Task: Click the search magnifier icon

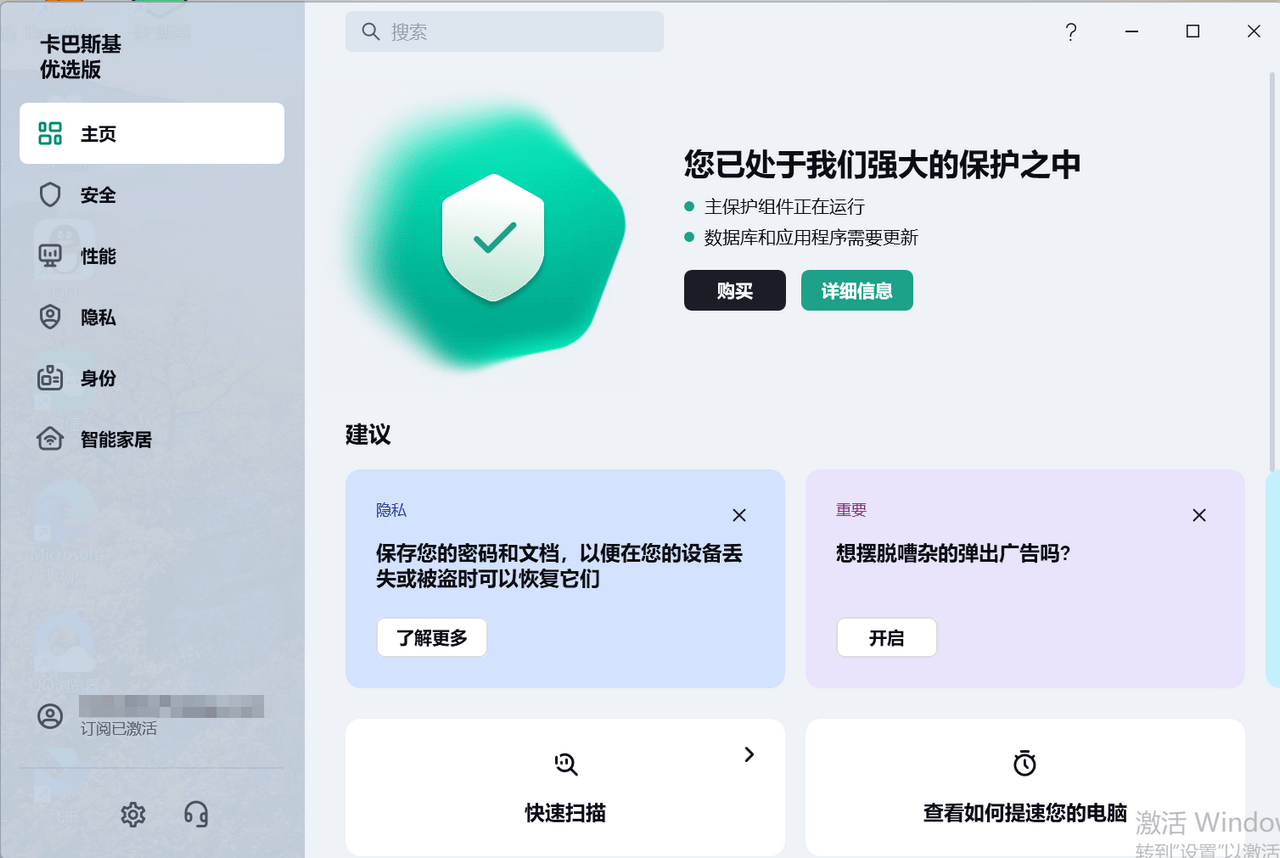Action: pyautogui.click(x=371, y=32)
